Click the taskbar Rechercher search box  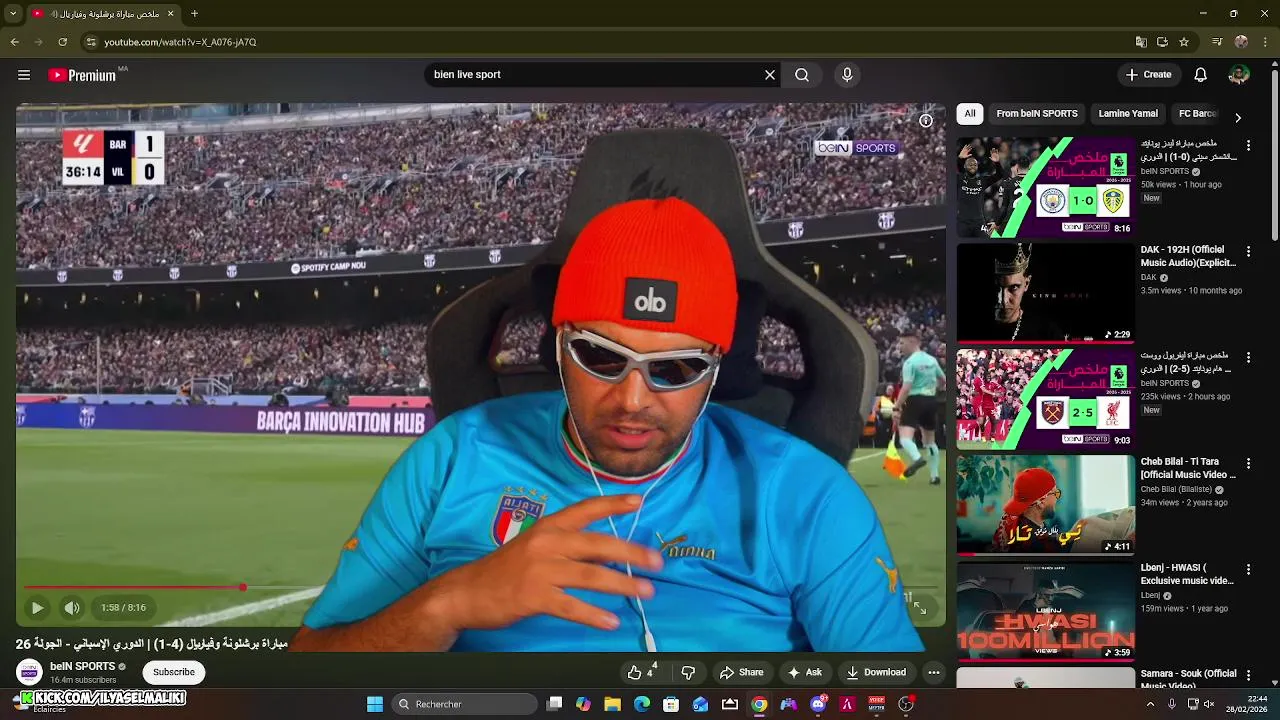click(463, 704)
